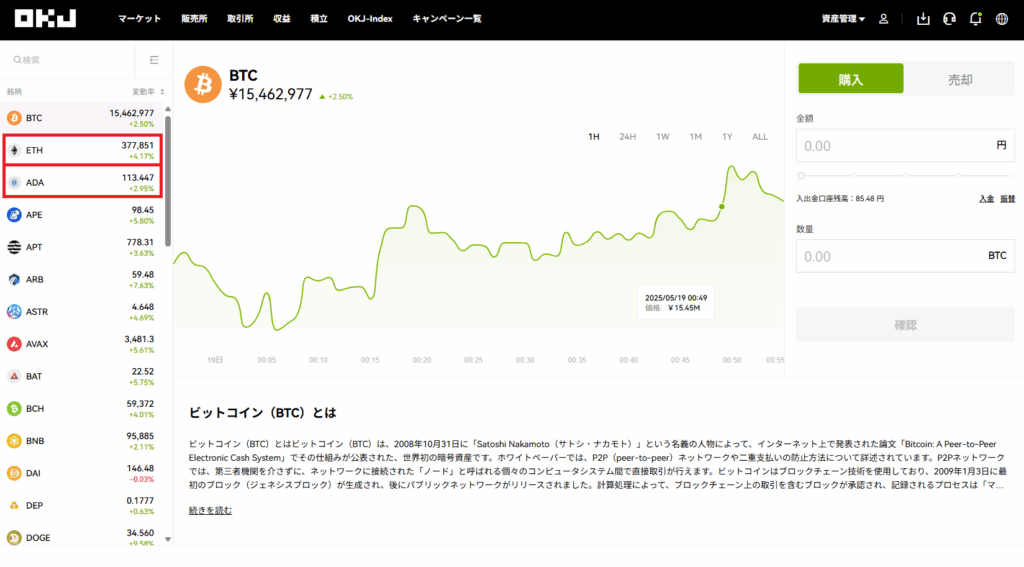Select AVAX coin icon in list
Screen dimensions: 1024x567
[x=14, y=344]
